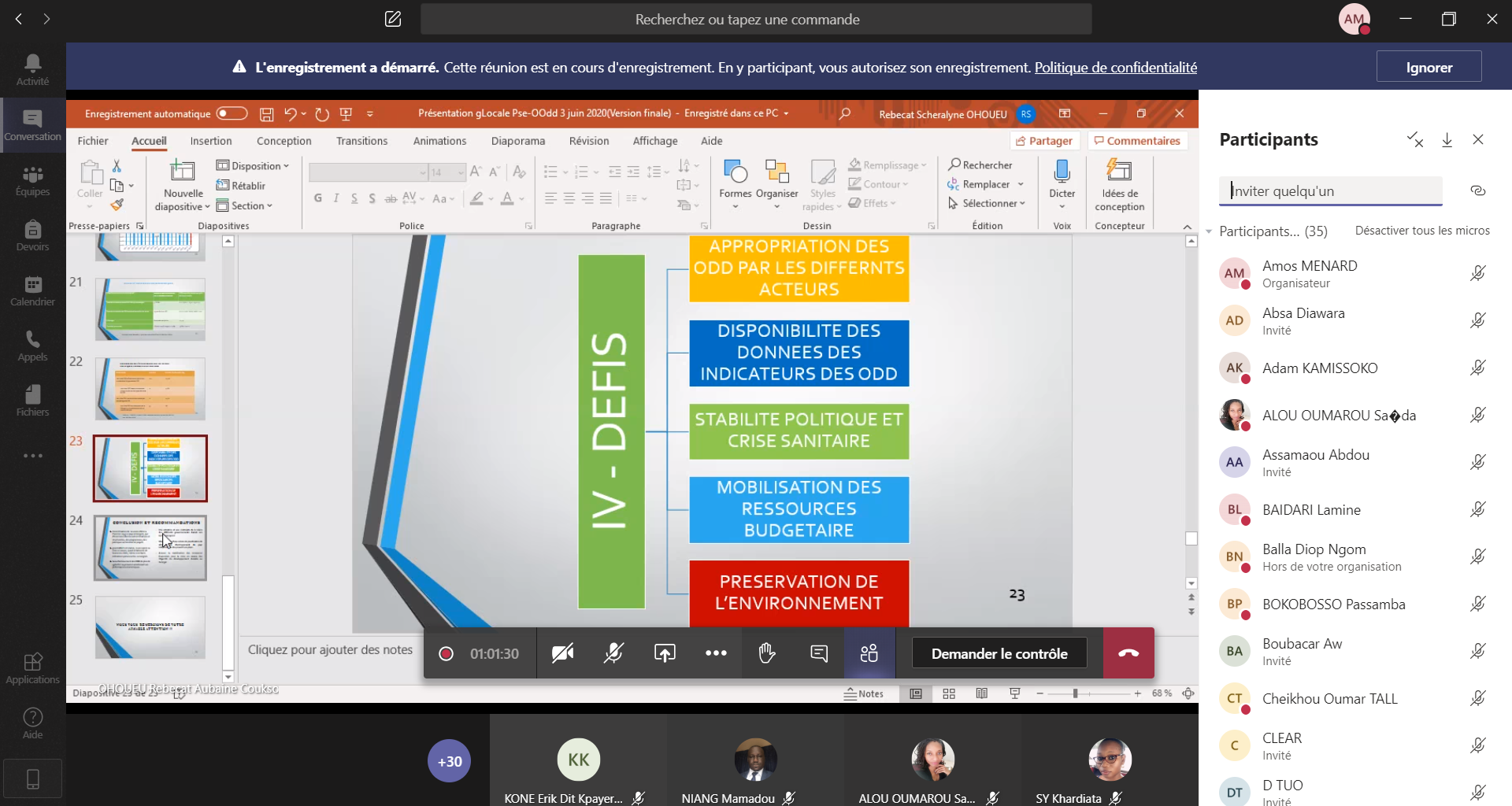Click Demander le contrôle button
The width and height of the screenshot is (1512, 806).
point(999,653)
